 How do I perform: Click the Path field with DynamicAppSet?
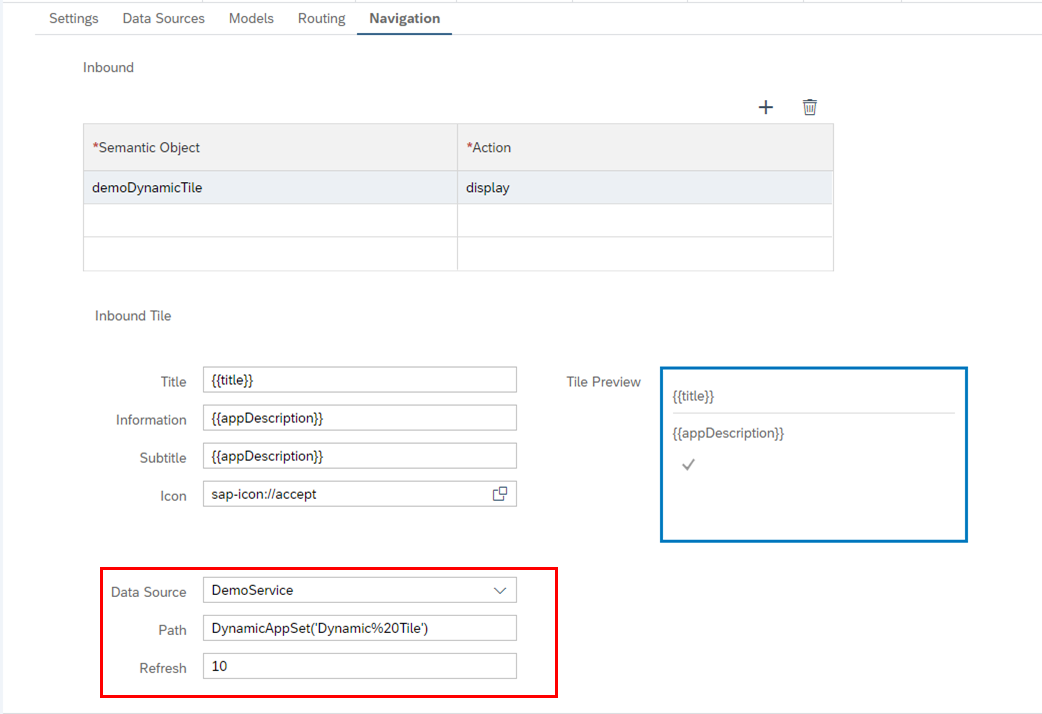pos(360,627)
